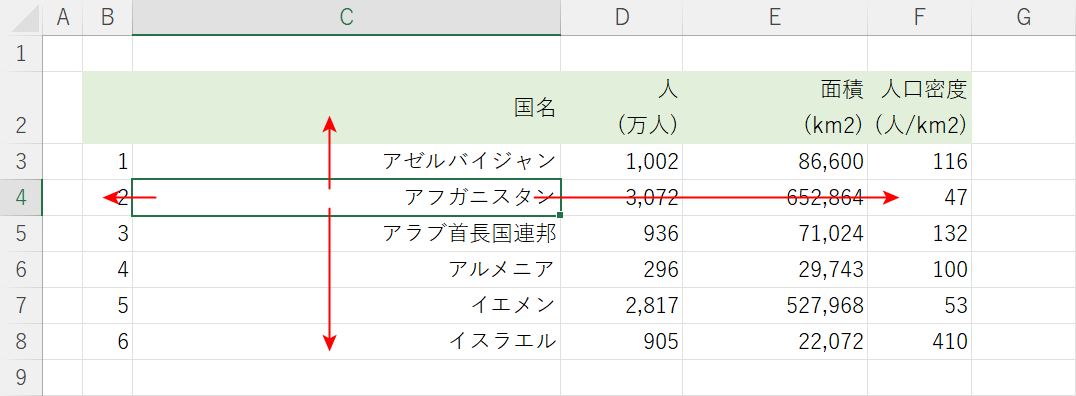Click the density cell 47

click(x=920, y=198)
